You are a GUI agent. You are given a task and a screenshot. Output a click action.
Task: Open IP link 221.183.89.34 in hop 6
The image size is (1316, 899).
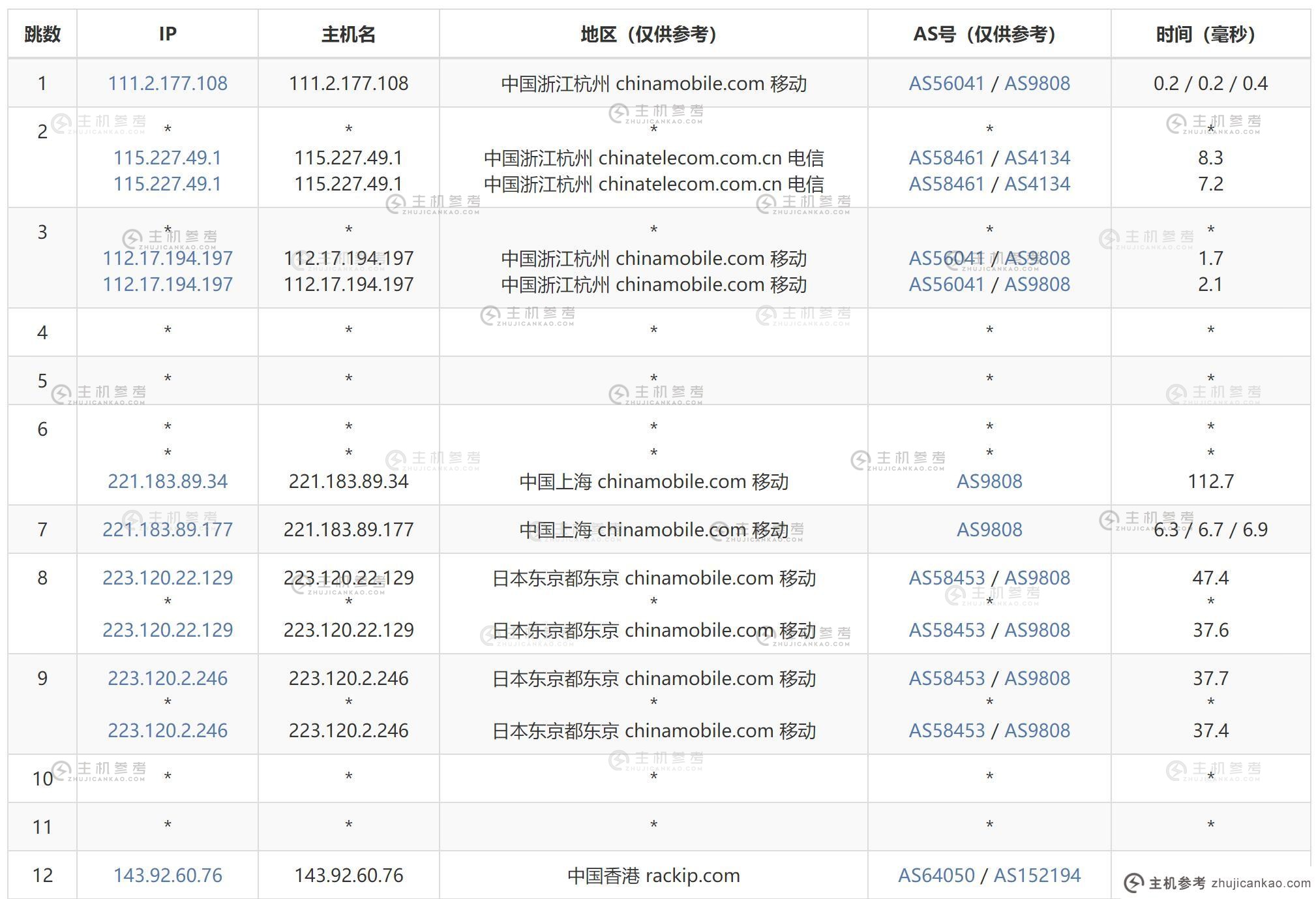point(168,481)
